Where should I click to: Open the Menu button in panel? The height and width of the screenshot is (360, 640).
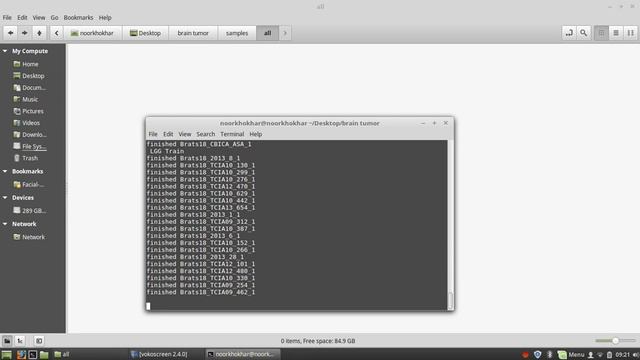572,354
